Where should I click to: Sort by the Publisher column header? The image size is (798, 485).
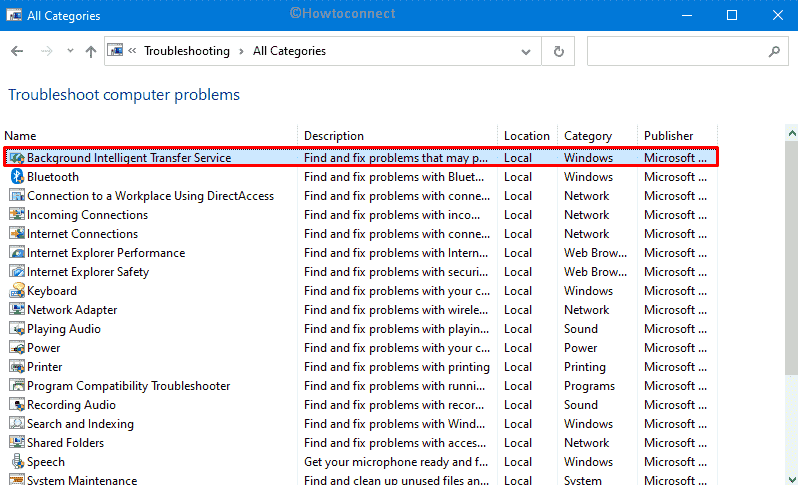pyautogui.click(x=668, y=136)
